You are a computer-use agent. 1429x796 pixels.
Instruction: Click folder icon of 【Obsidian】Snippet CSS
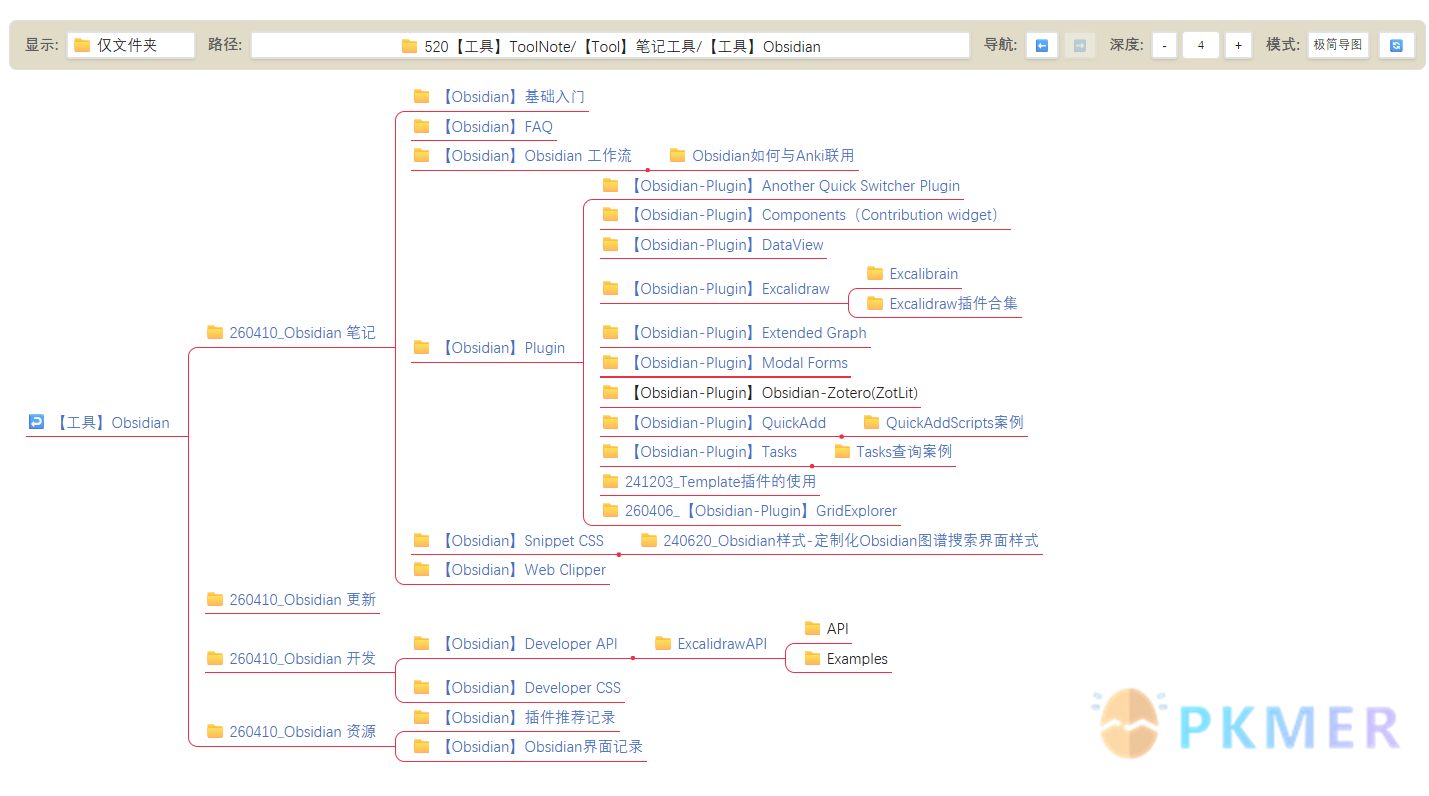click(421, 540)
